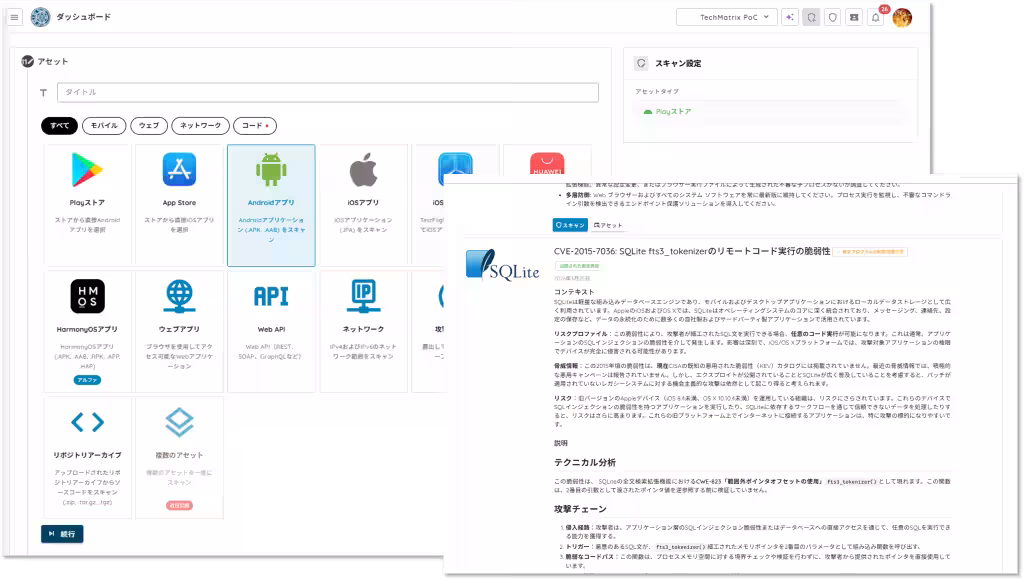Choose the Web API asset card
This screenshot has height=580, width=1024.
[x=271, y=331]
